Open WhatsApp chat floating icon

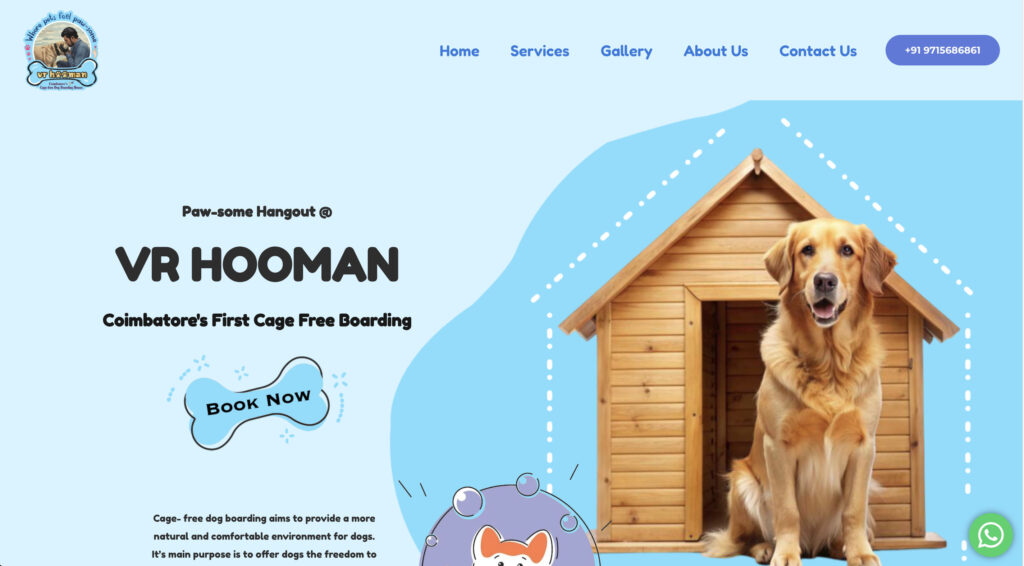(x=990, y=535)
